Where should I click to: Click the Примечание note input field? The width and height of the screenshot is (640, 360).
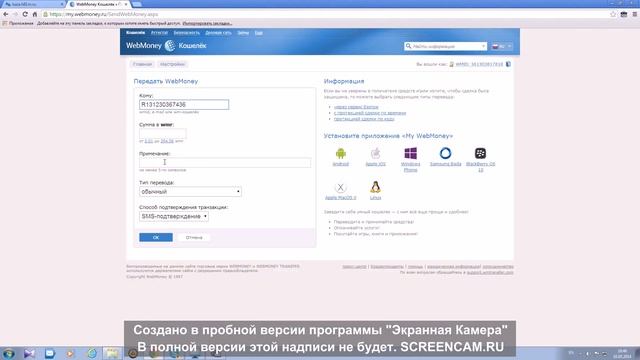[x=225, y=162]
